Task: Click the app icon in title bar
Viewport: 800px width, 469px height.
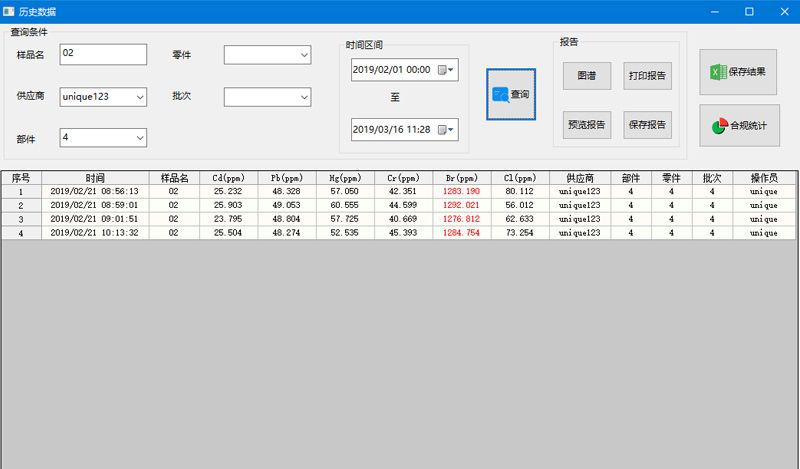Action: 9,11
